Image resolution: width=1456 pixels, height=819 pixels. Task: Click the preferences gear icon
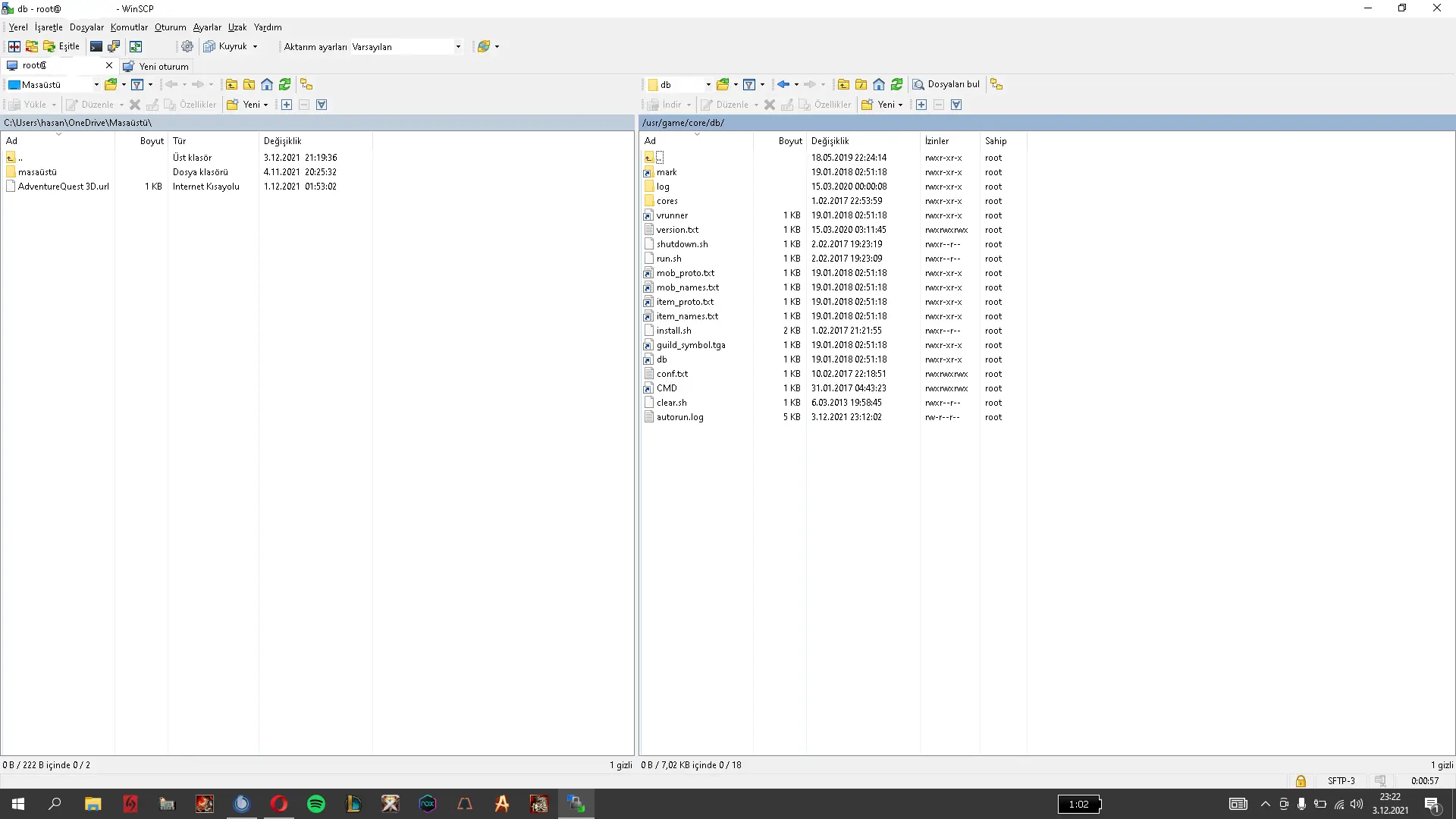point(187,46)
